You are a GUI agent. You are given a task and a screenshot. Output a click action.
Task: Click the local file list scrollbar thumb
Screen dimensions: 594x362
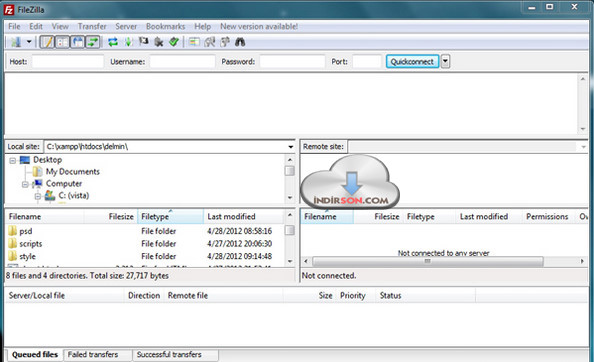[289, 230]
